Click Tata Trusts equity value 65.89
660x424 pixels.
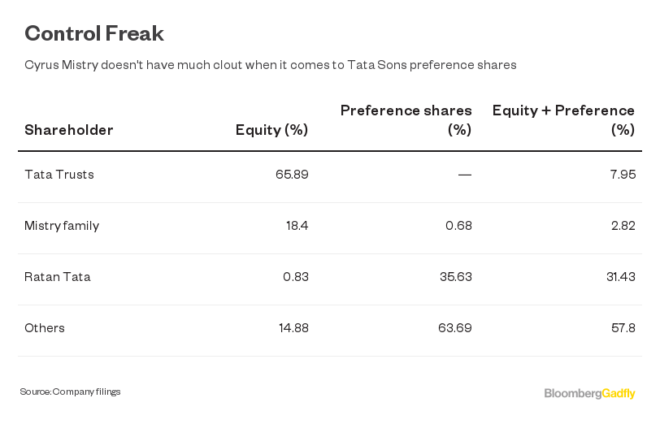(x=292, y=174)
